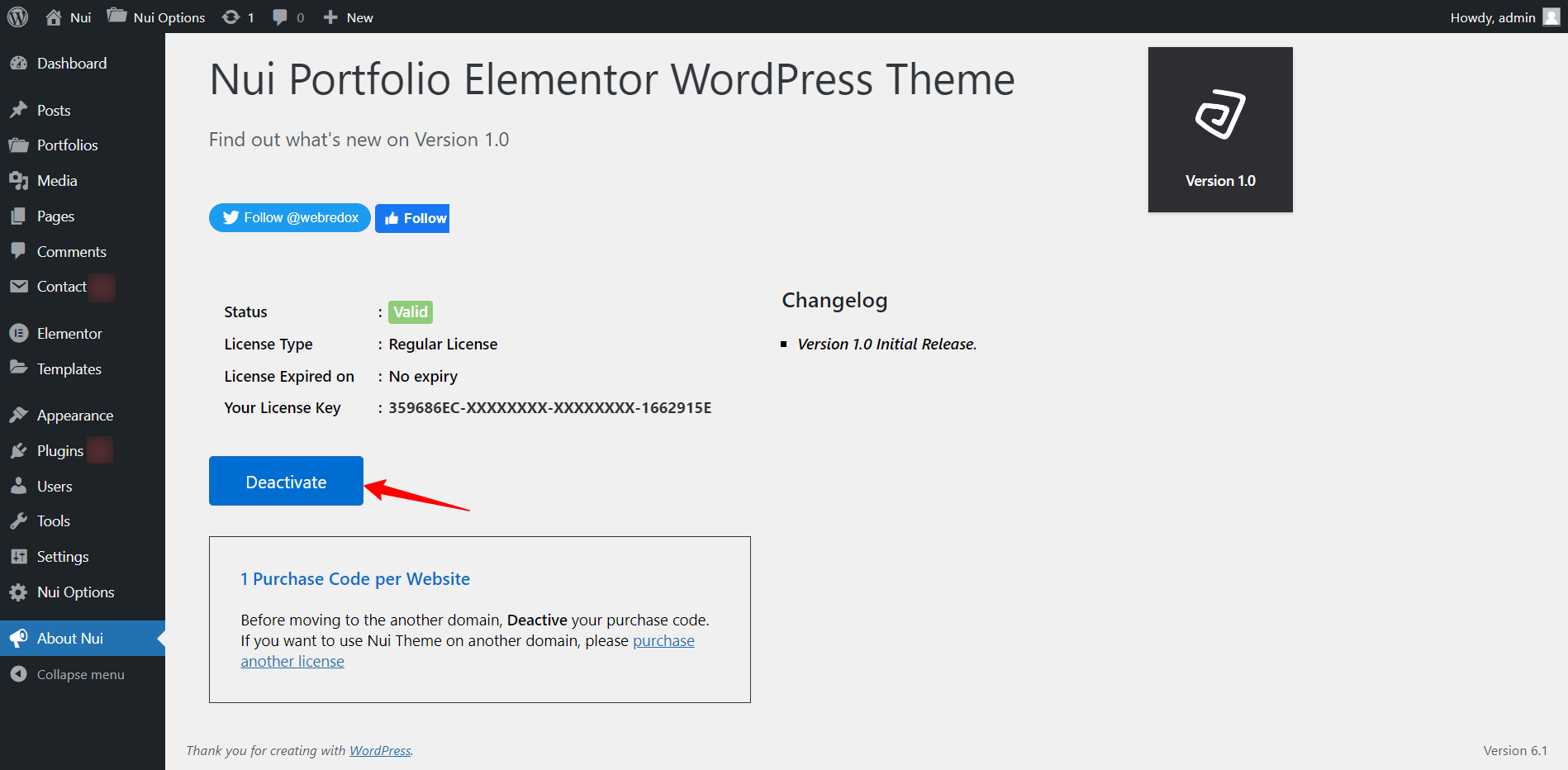Image resolution: width=1568 pixels, height=770 pixels.
Task: Click the Templates folder icon
Action: pyautogui.click(x=18, y=368)
